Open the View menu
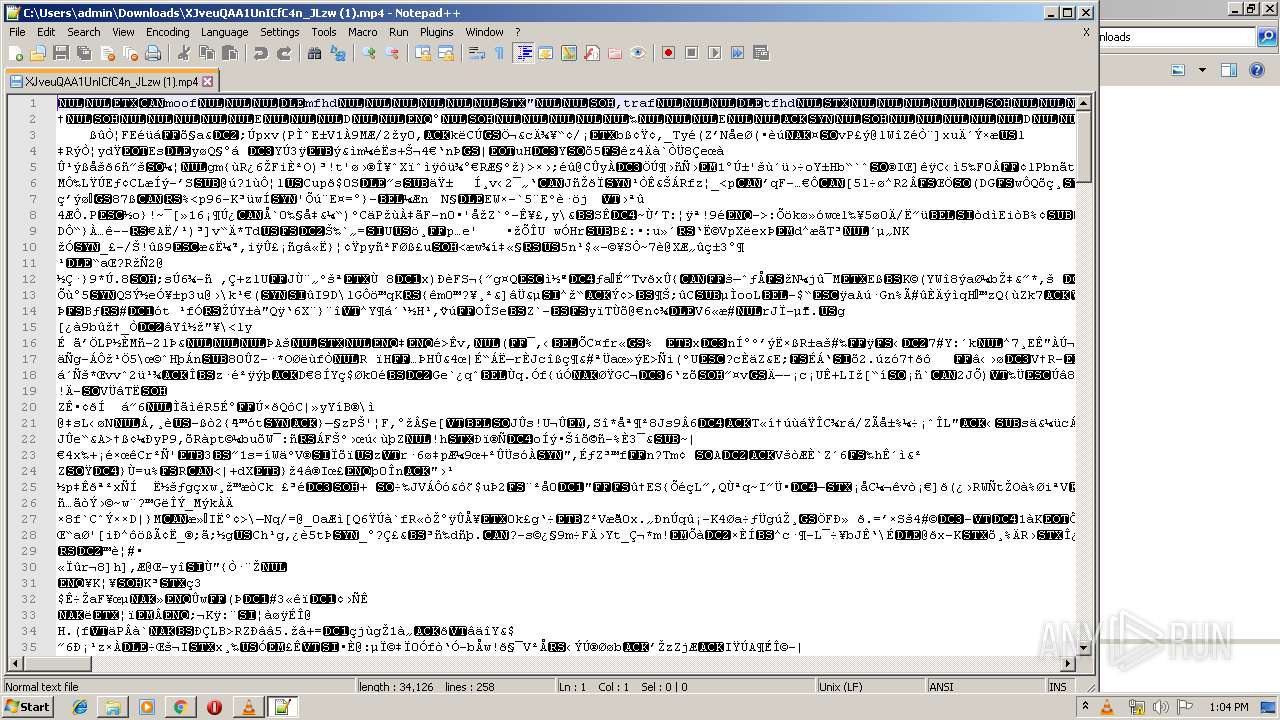1280x720 pixels. 123,32
